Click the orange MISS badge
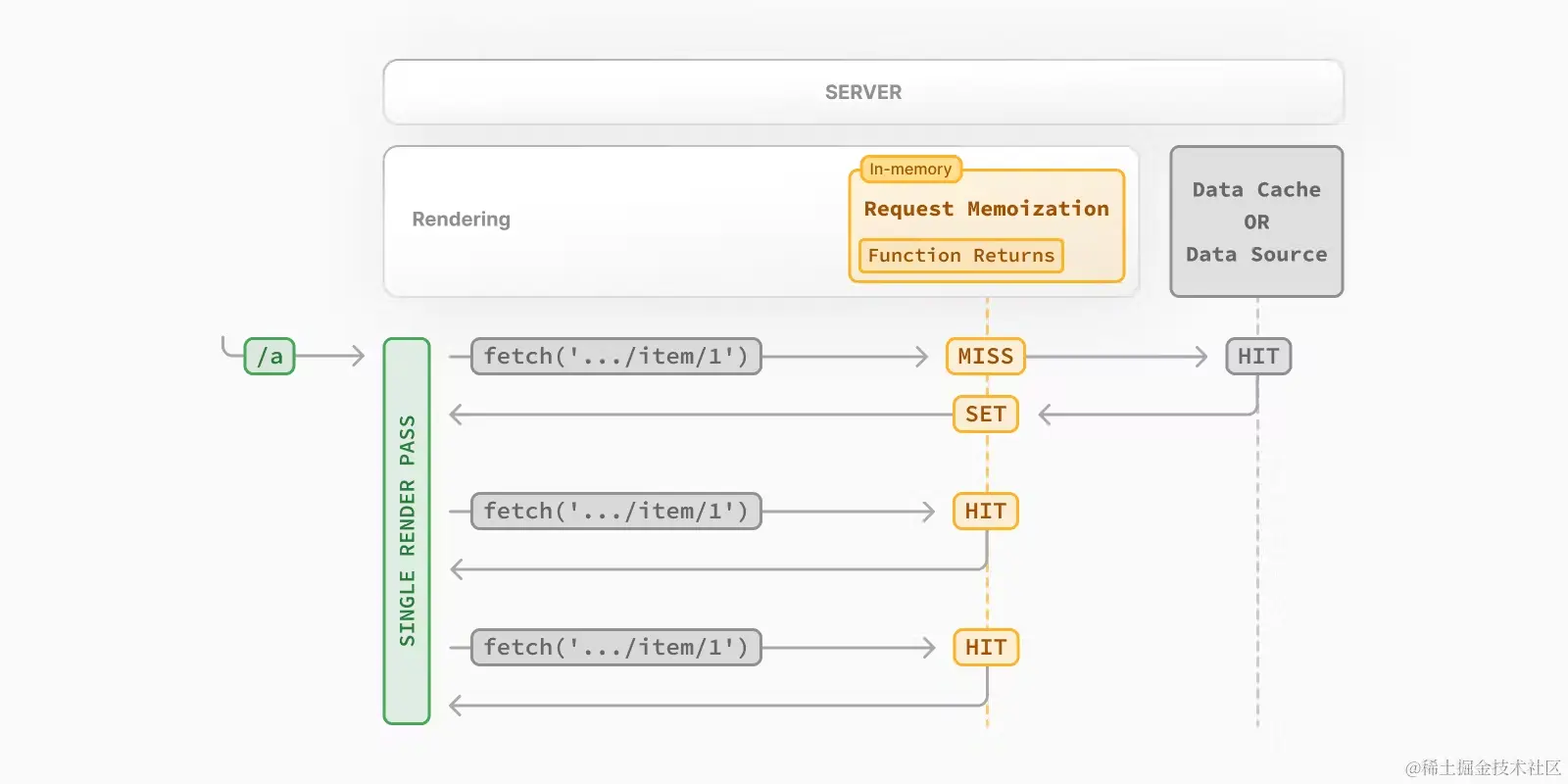Viewport: 1568px width, 784px height. click(x=986, y=357)
